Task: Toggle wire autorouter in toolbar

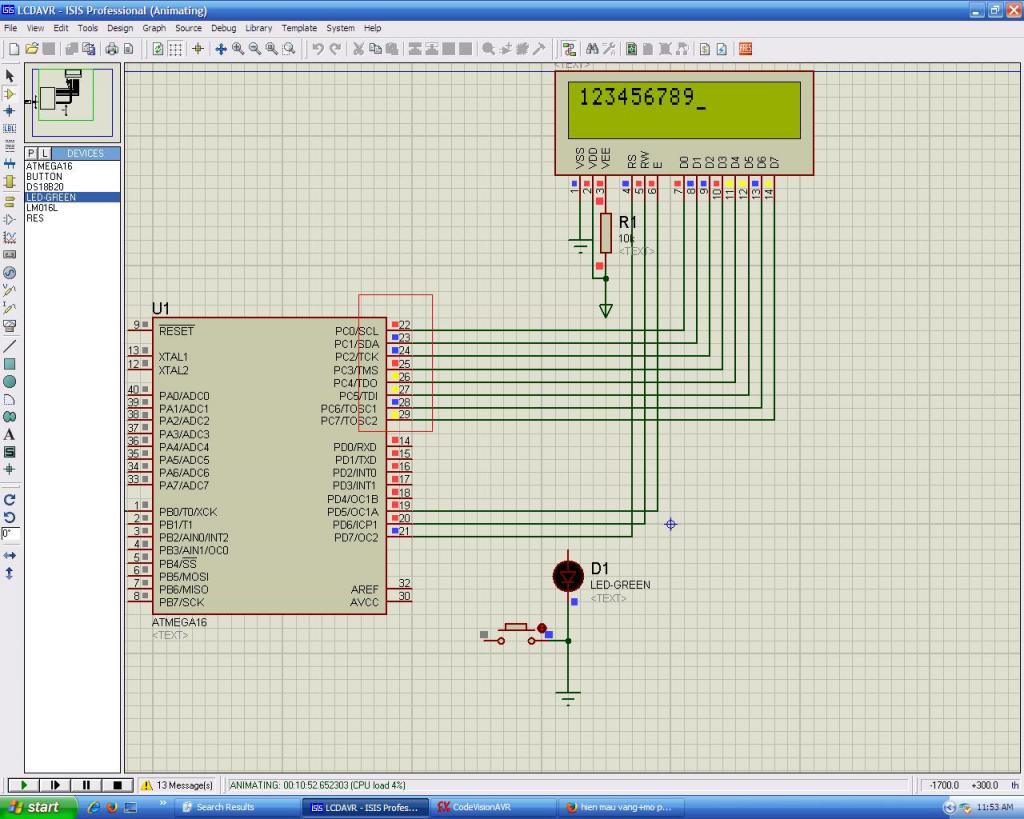Action: pyautogui.click(x=568, y=48)
